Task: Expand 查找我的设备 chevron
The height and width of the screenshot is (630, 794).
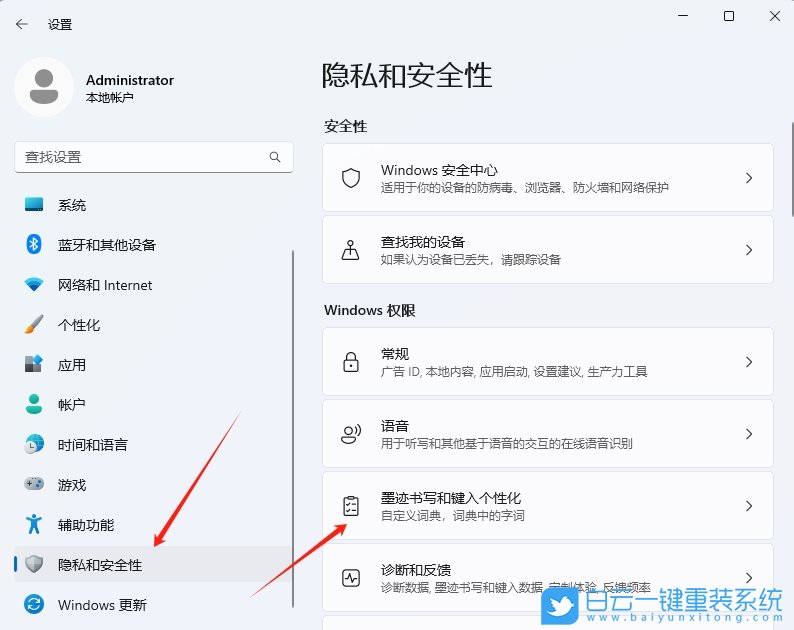Action: (x=749, y=250)
